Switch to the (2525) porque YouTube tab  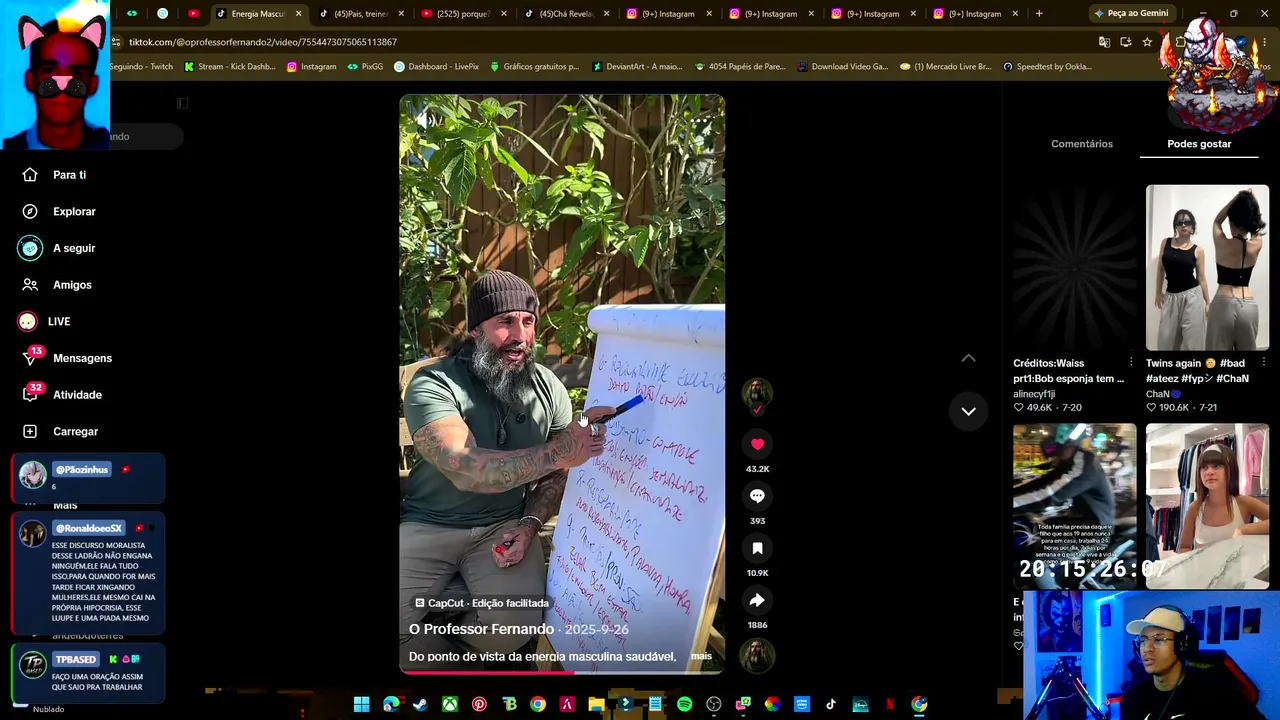point(463,14)
